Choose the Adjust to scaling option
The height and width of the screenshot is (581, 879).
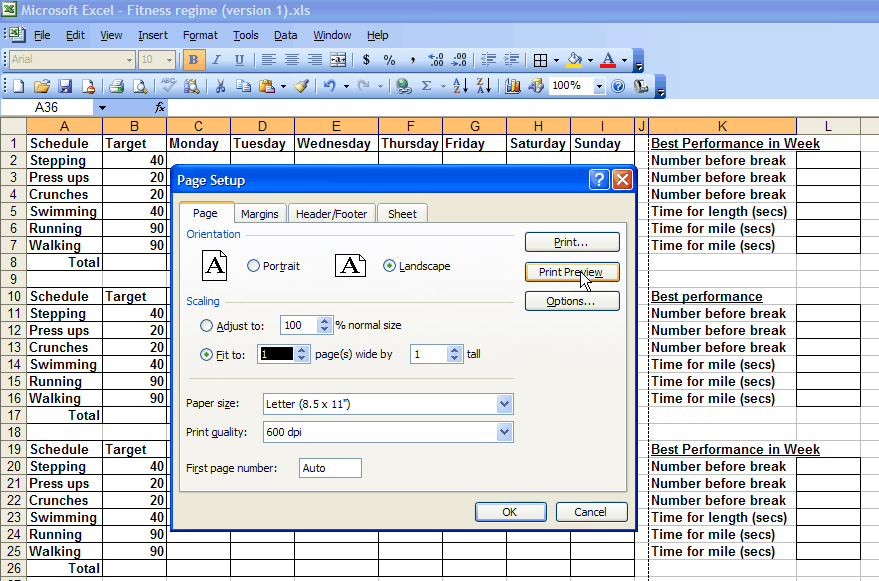click(207, 325)
